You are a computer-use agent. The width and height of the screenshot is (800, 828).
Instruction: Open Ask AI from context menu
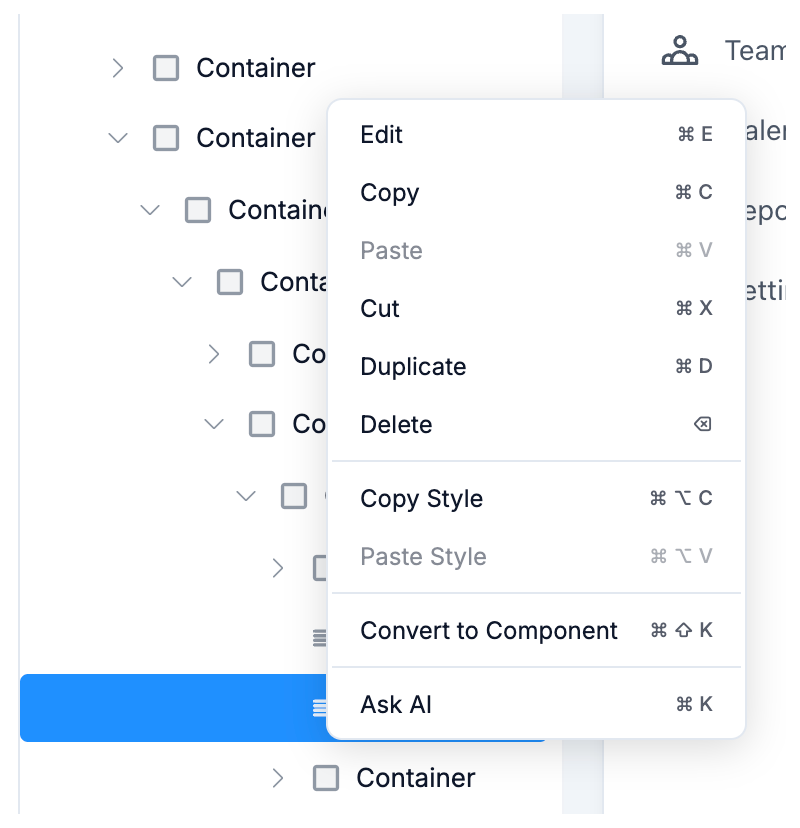point(396,705)
